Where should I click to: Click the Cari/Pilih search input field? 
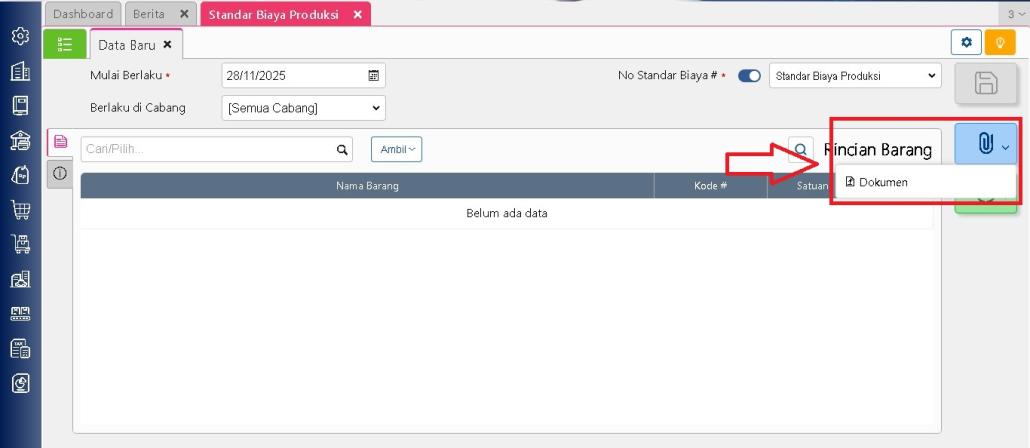click(207, 149)
